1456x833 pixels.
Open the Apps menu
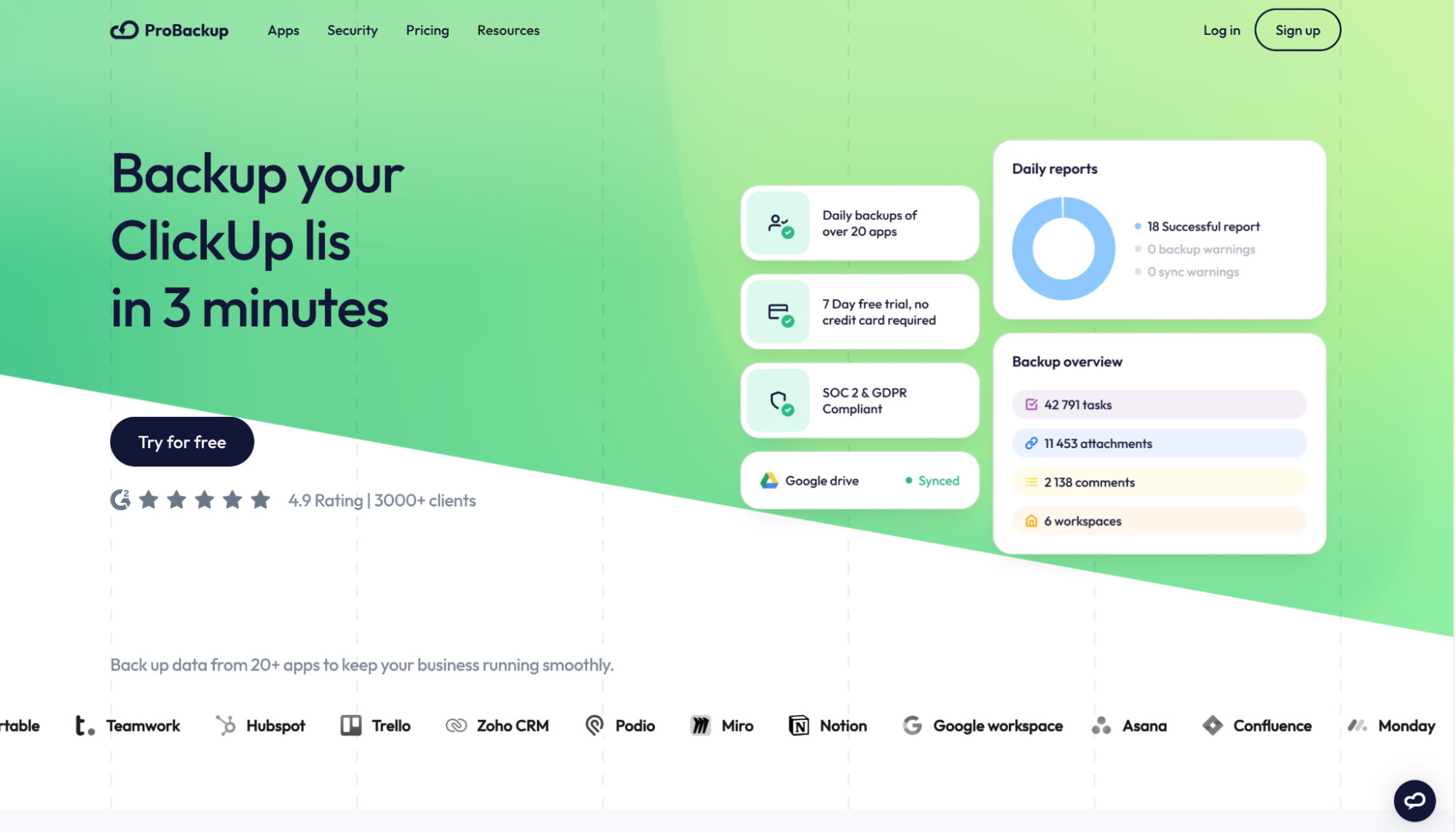(x=283, y=31)
